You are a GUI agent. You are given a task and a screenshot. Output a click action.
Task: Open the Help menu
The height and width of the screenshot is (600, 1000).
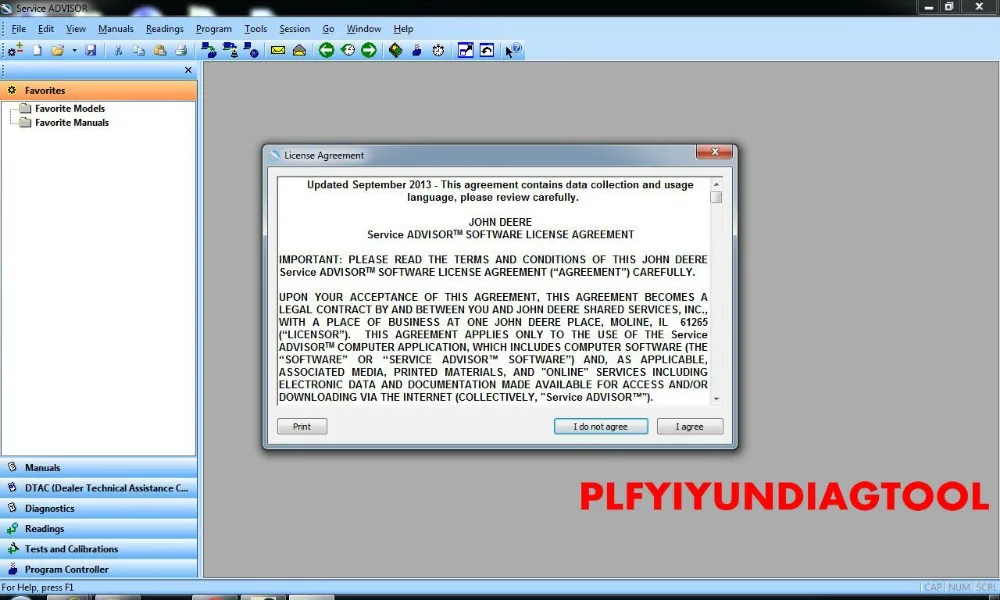tap(403, 29)
